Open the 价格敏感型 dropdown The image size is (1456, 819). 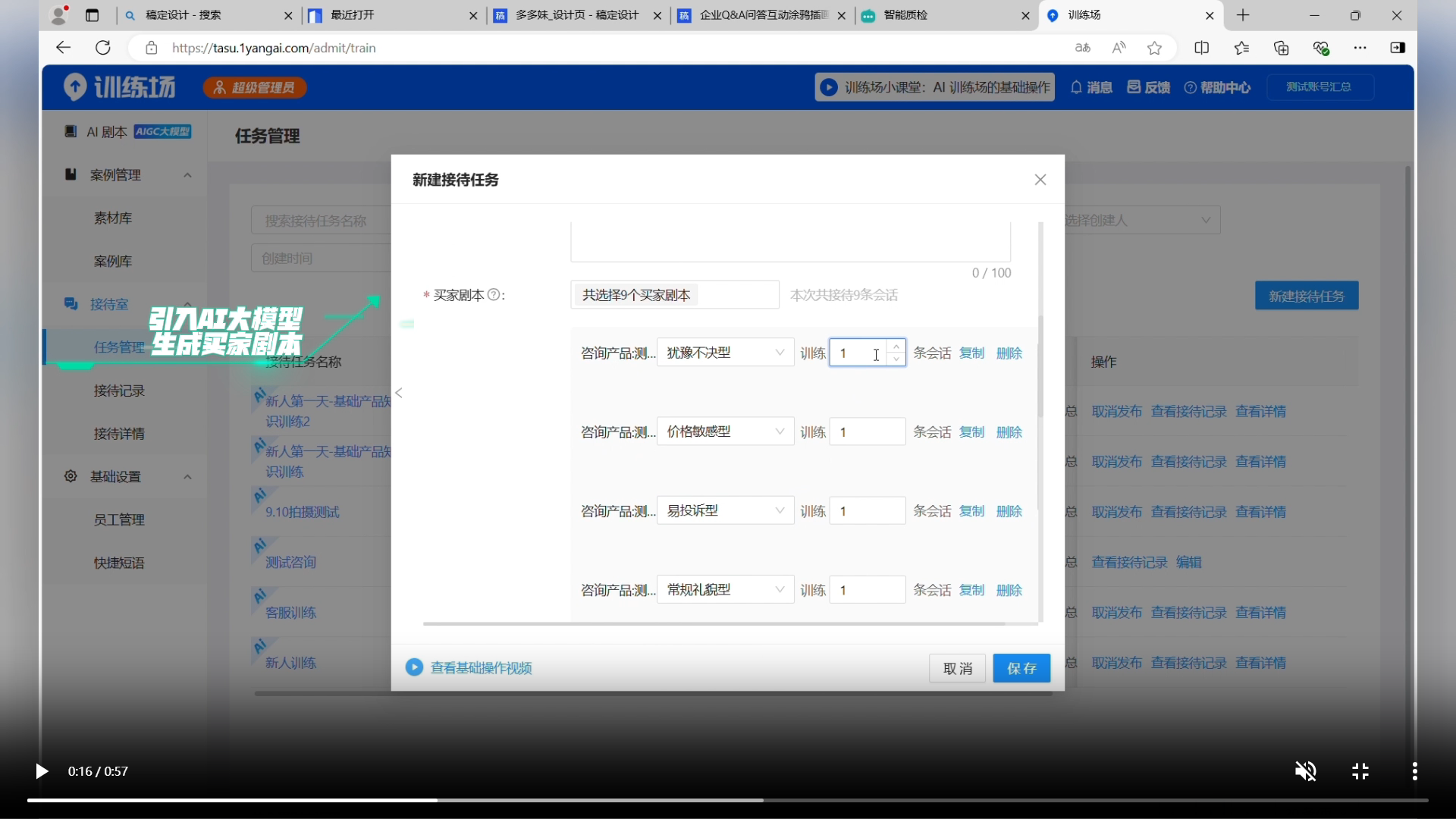pyautogui.click(x=725, y=431)
